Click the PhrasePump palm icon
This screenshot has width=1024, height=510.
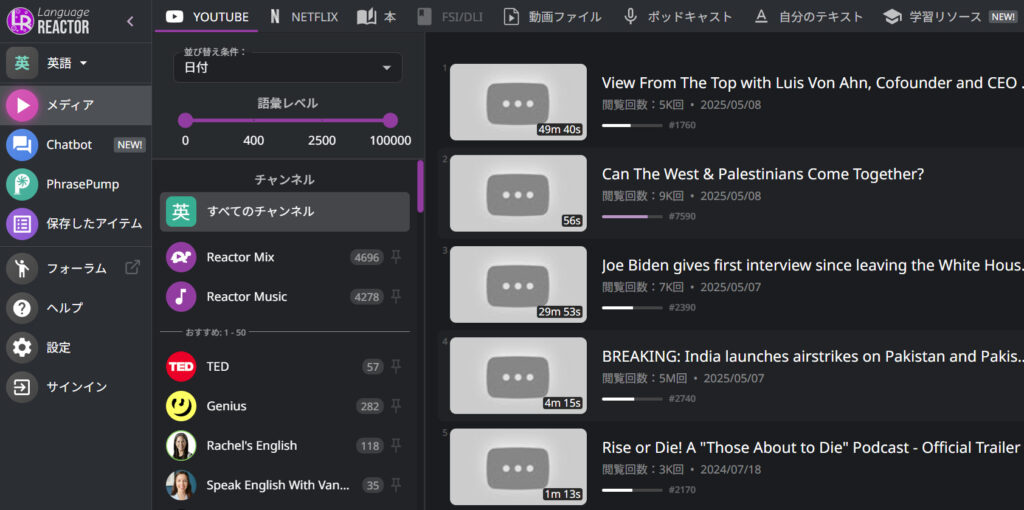click(22, 184)
